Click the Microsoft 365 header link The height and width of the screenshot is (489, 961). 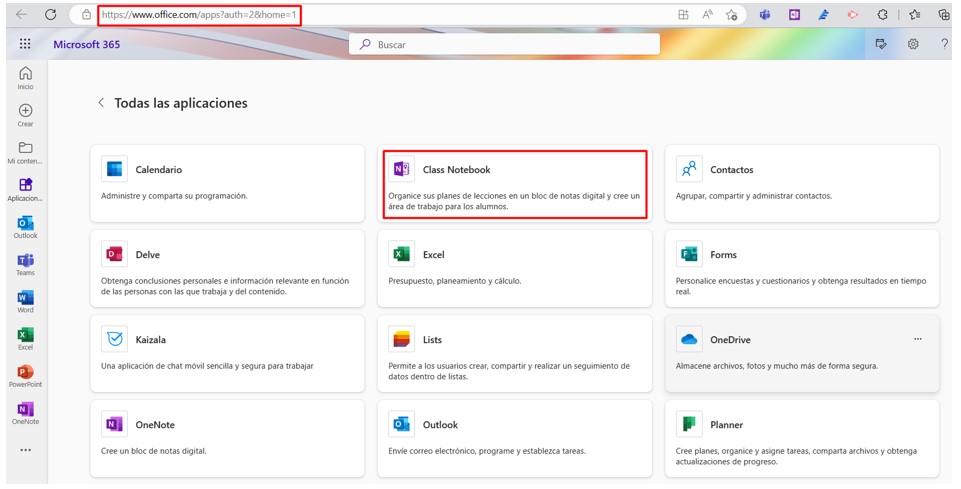(x=86, y=44)
